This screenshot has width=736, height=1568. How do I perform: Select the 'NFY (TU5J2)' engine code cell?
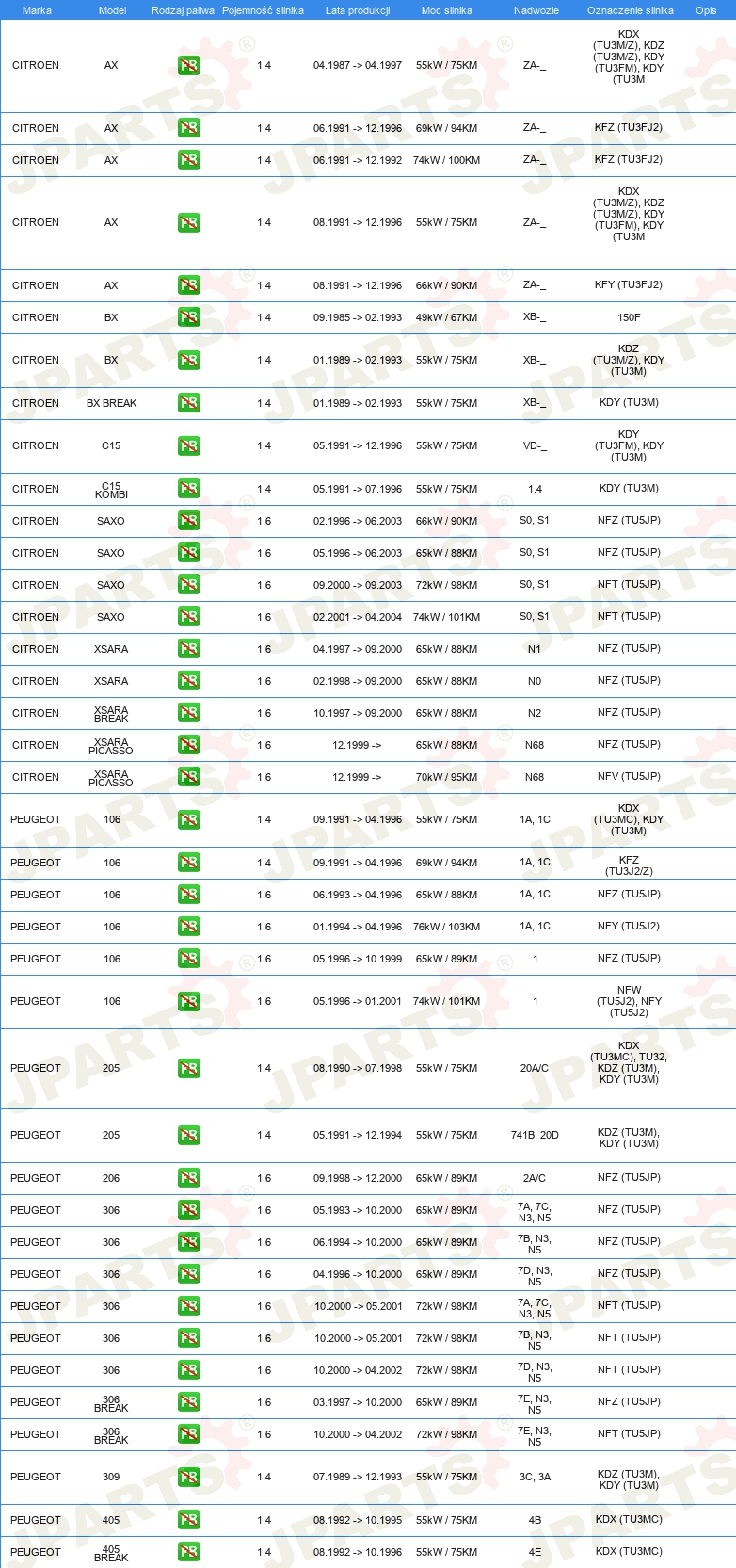(629, 927)
